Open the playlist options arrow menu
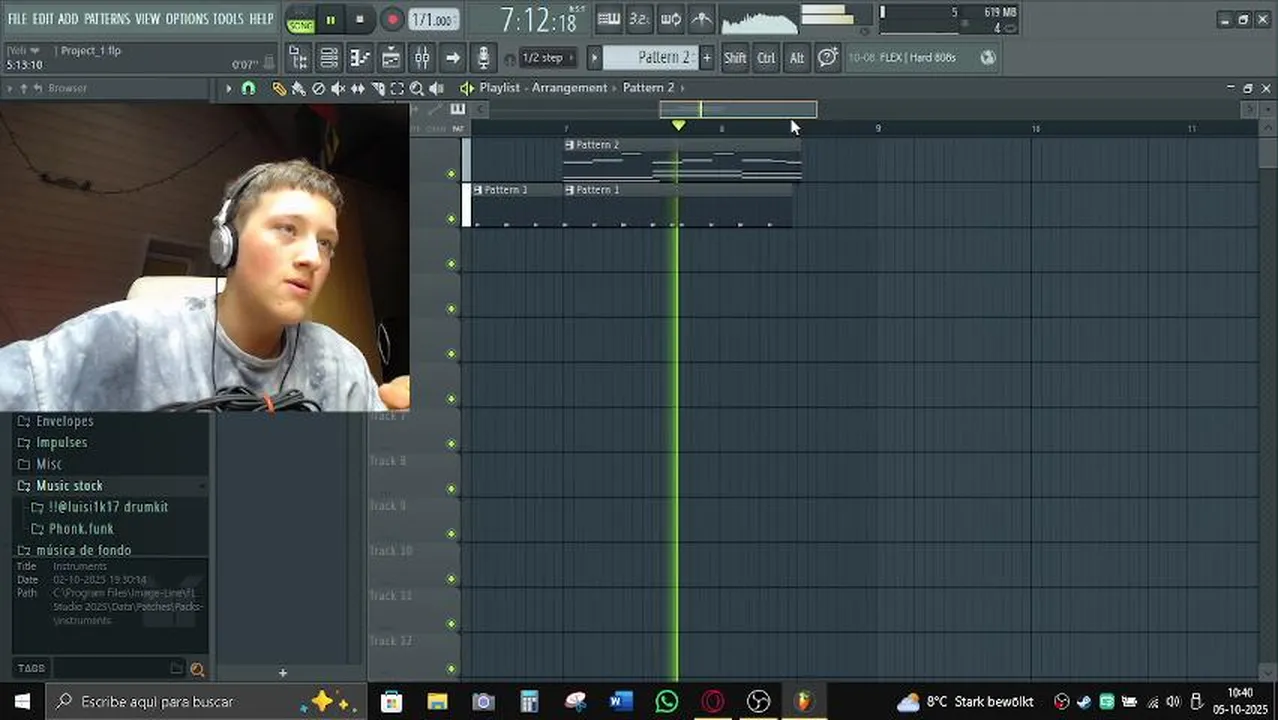 click(228, 88)
